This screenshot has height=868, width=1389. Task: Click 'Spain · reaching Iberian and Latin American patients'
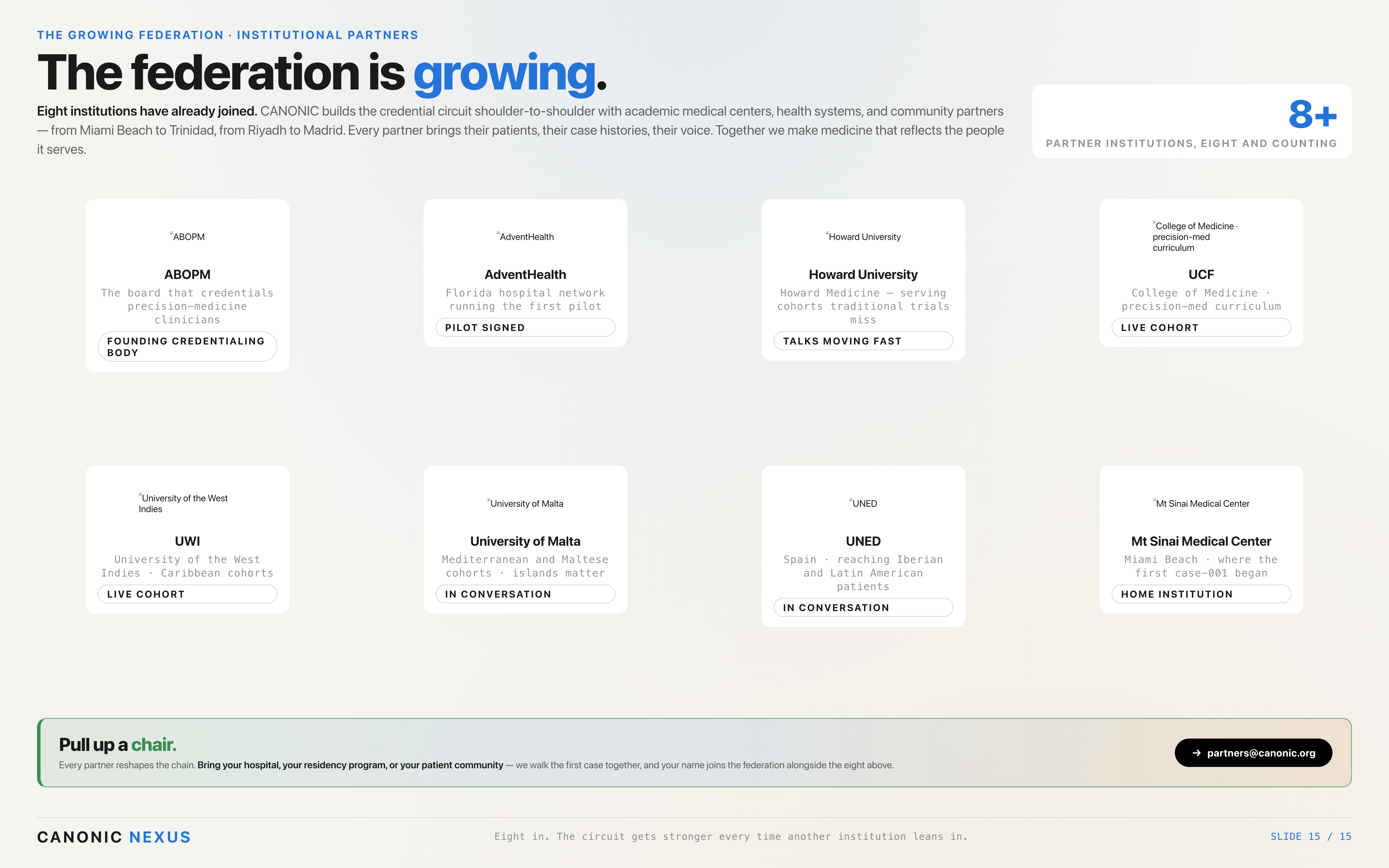(863, 573)
